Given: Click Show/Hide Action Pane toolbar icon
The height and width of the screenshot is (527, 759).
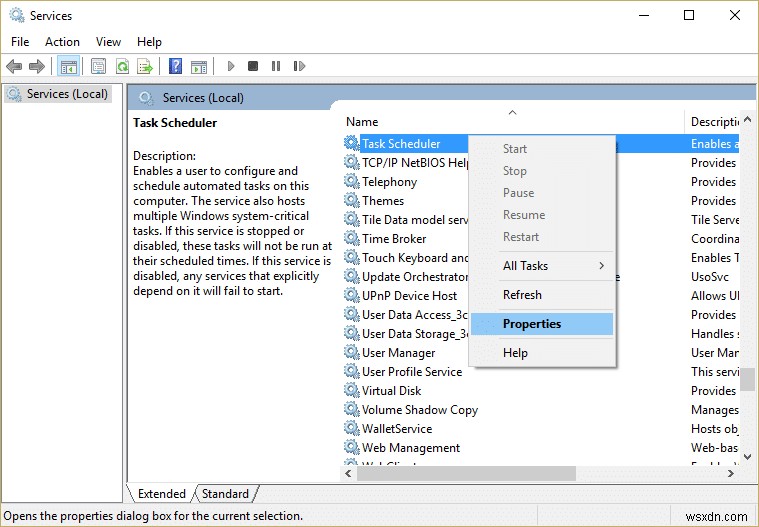Looking at the screenshot, I should click(x=199, y=66).
